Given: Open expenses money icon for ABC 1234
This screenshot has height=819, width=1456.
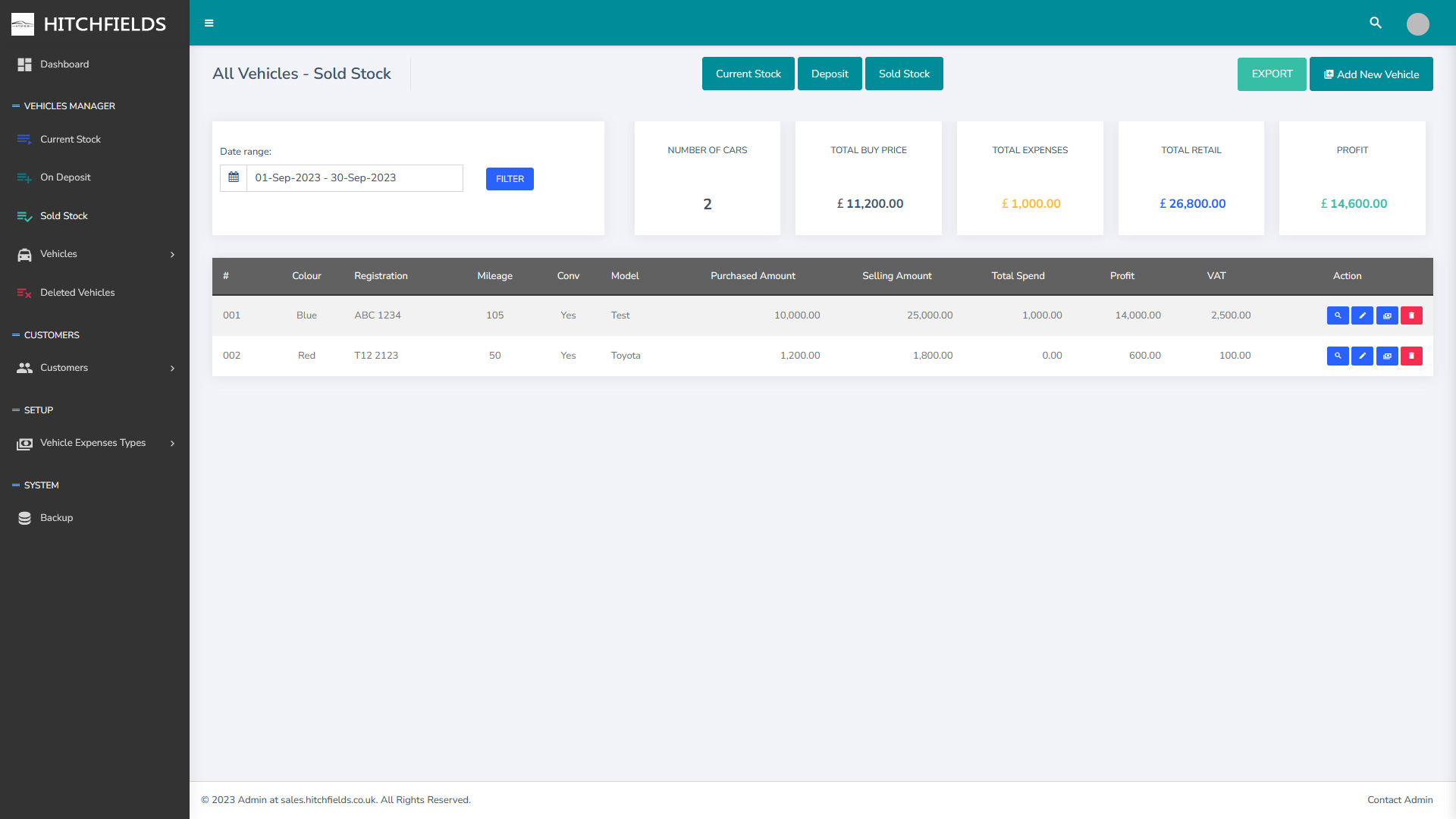Looking at the screenshot, I should coord(1387,315).
